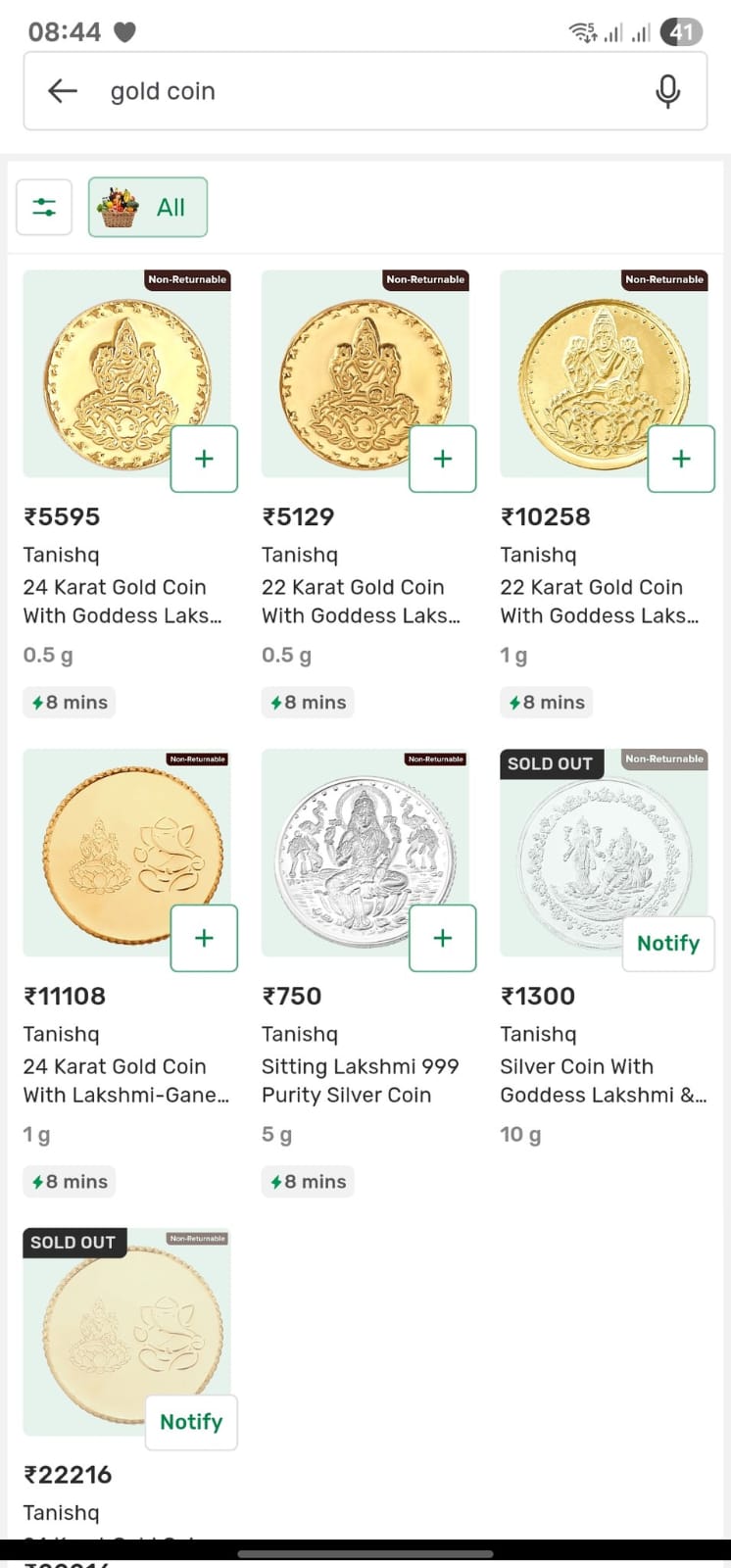This screenshot has height=1568, width=731.
Task: Add the ₹750 Sitting Lakshmi silver coin
Action: point(443,938)
